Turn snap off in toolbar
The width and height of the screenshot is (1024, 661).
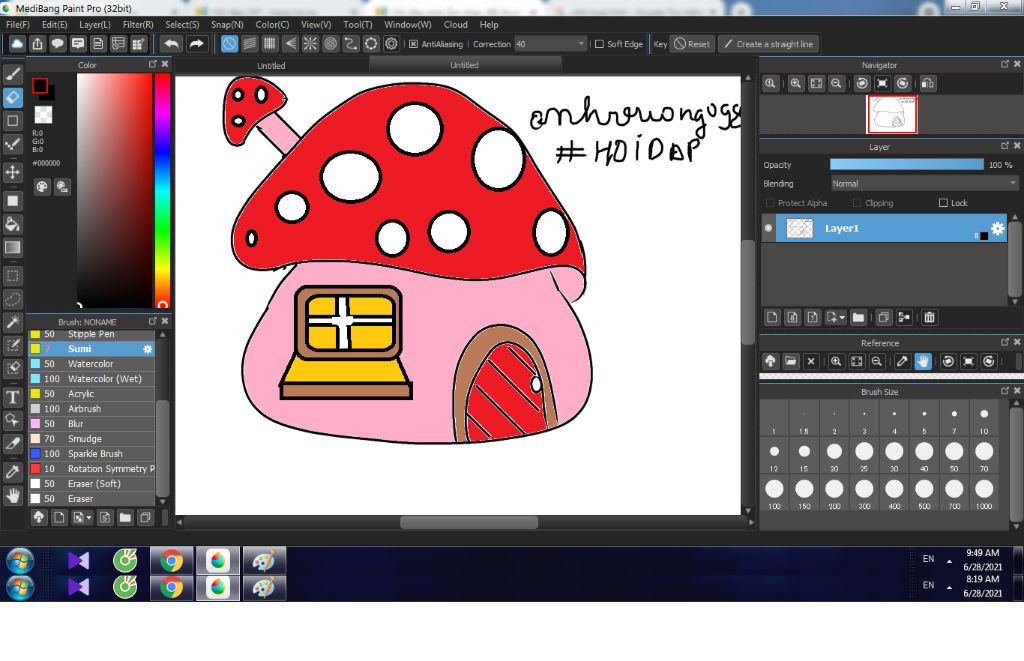[229, 44]
